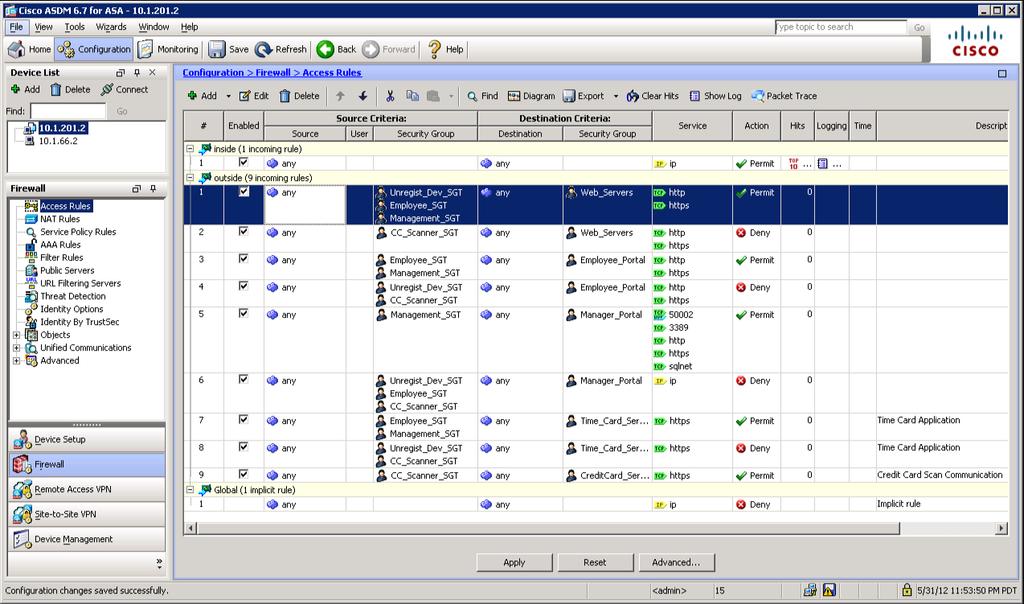Open Device Management section
This screenshot has height=604, width=1024.
click(87, 539)
